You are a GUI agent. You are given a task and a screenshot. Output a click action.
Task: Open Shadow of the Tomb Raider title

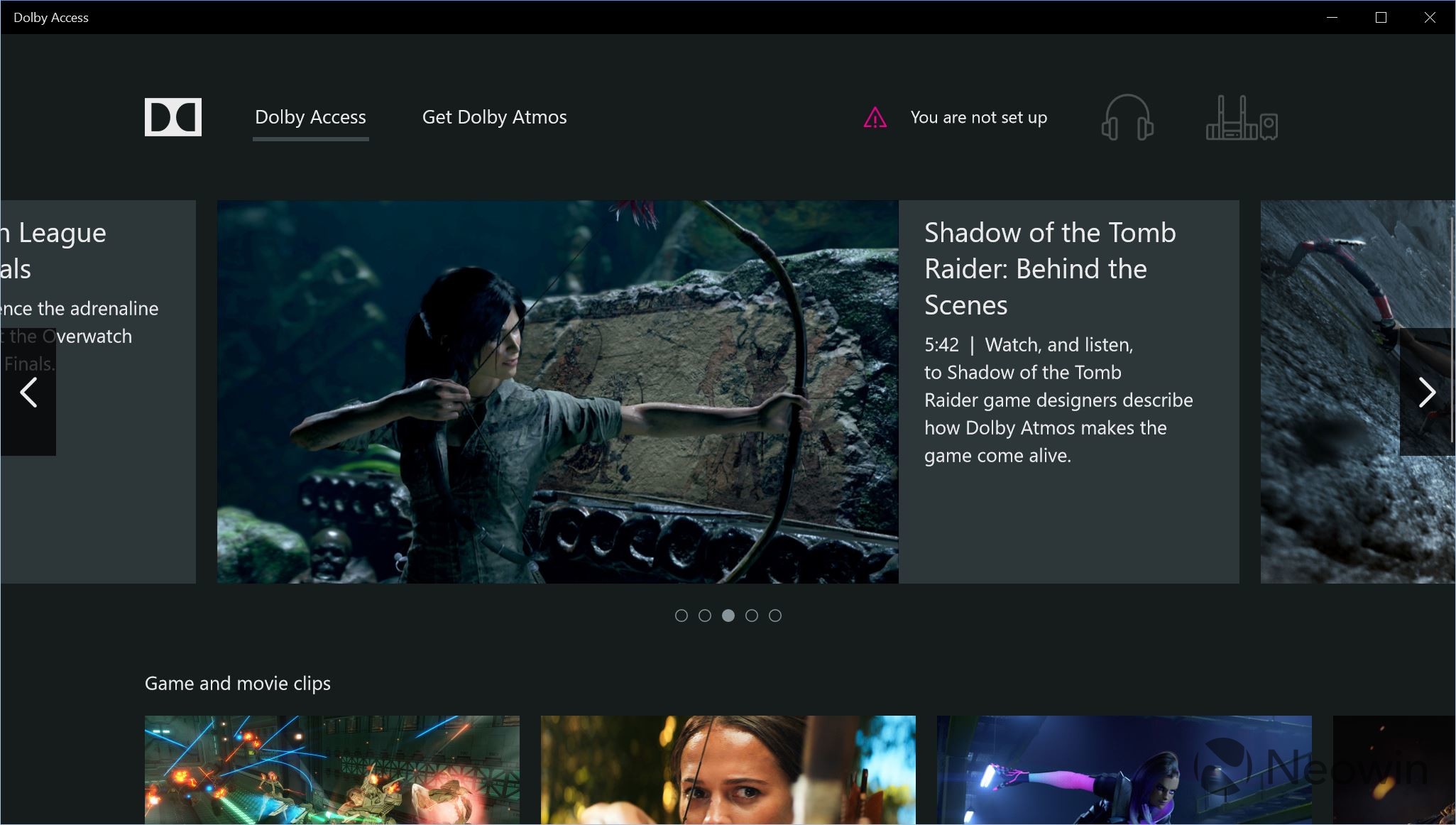click(1049, 268)
